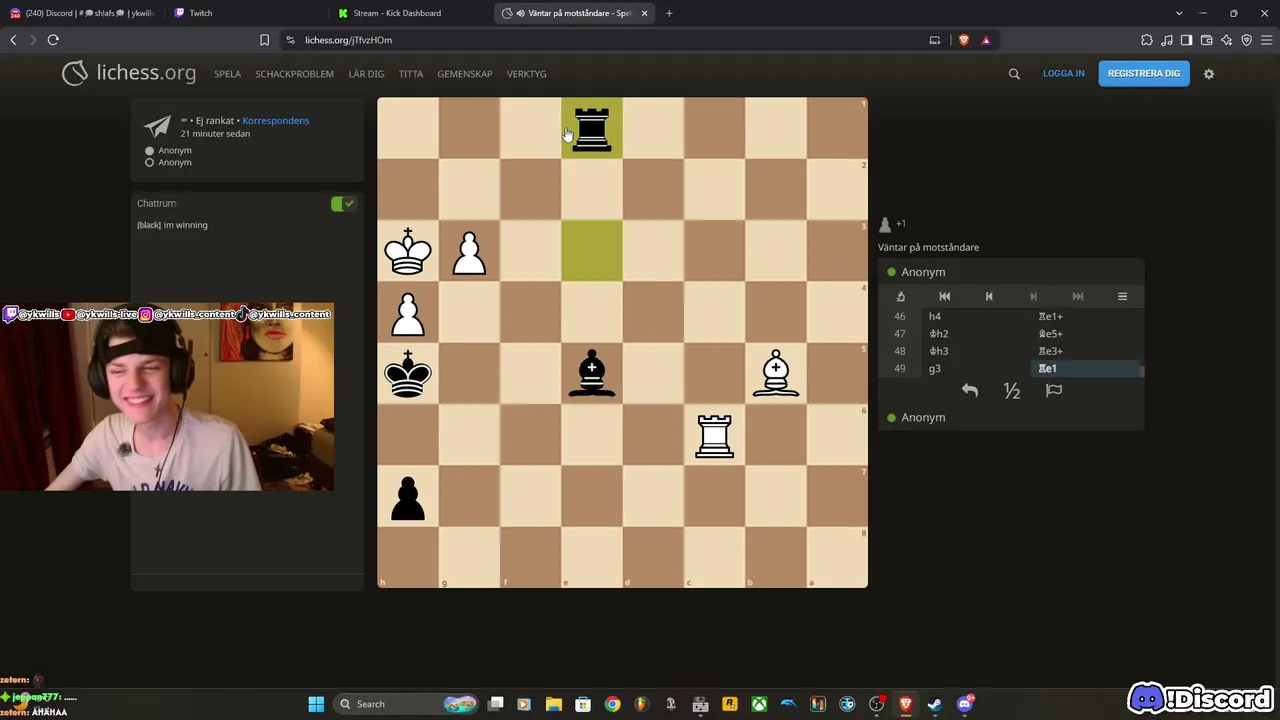Open the lichess search icon
This screenshot has height=720, width=1280.
[1014, 74]
